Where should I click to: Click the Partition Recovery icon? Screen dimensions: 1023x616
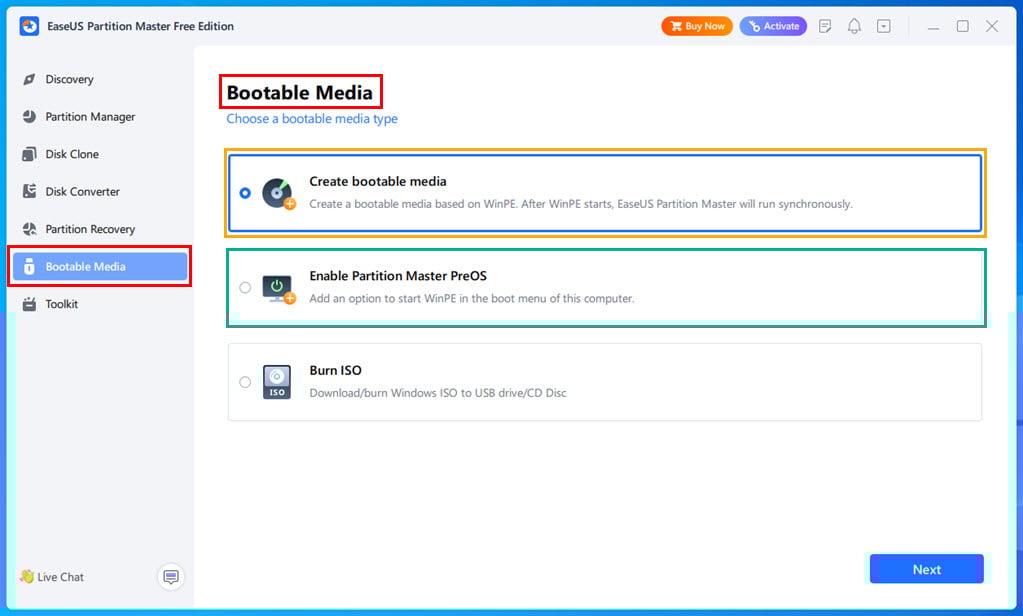pyautogui.click(x=29, y=229)
